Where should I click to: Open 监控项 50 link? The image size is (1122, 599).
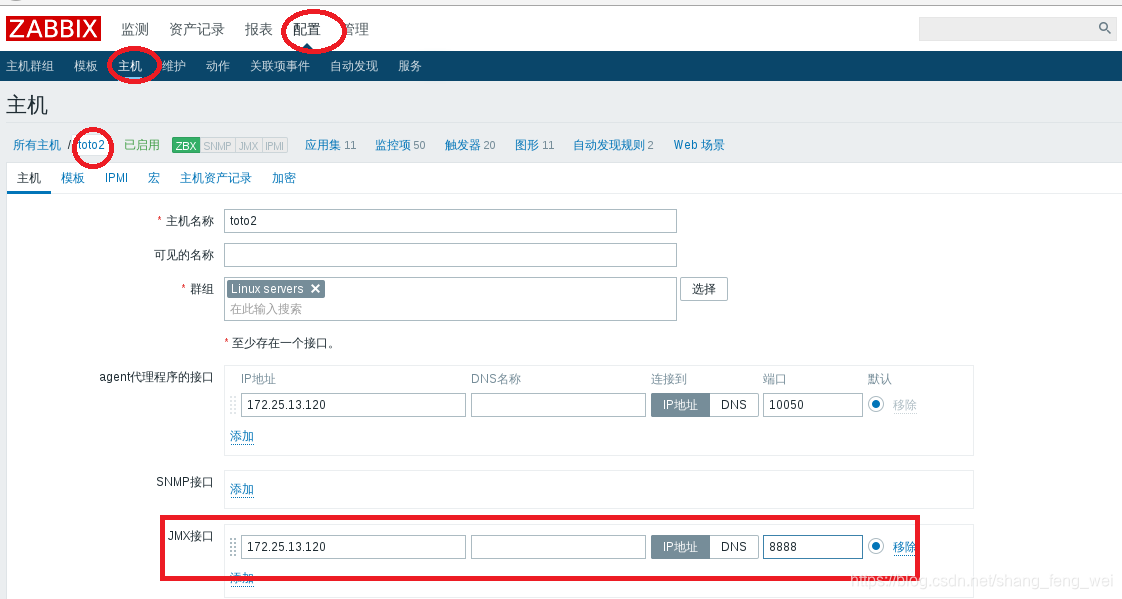[x=400, y=145]
